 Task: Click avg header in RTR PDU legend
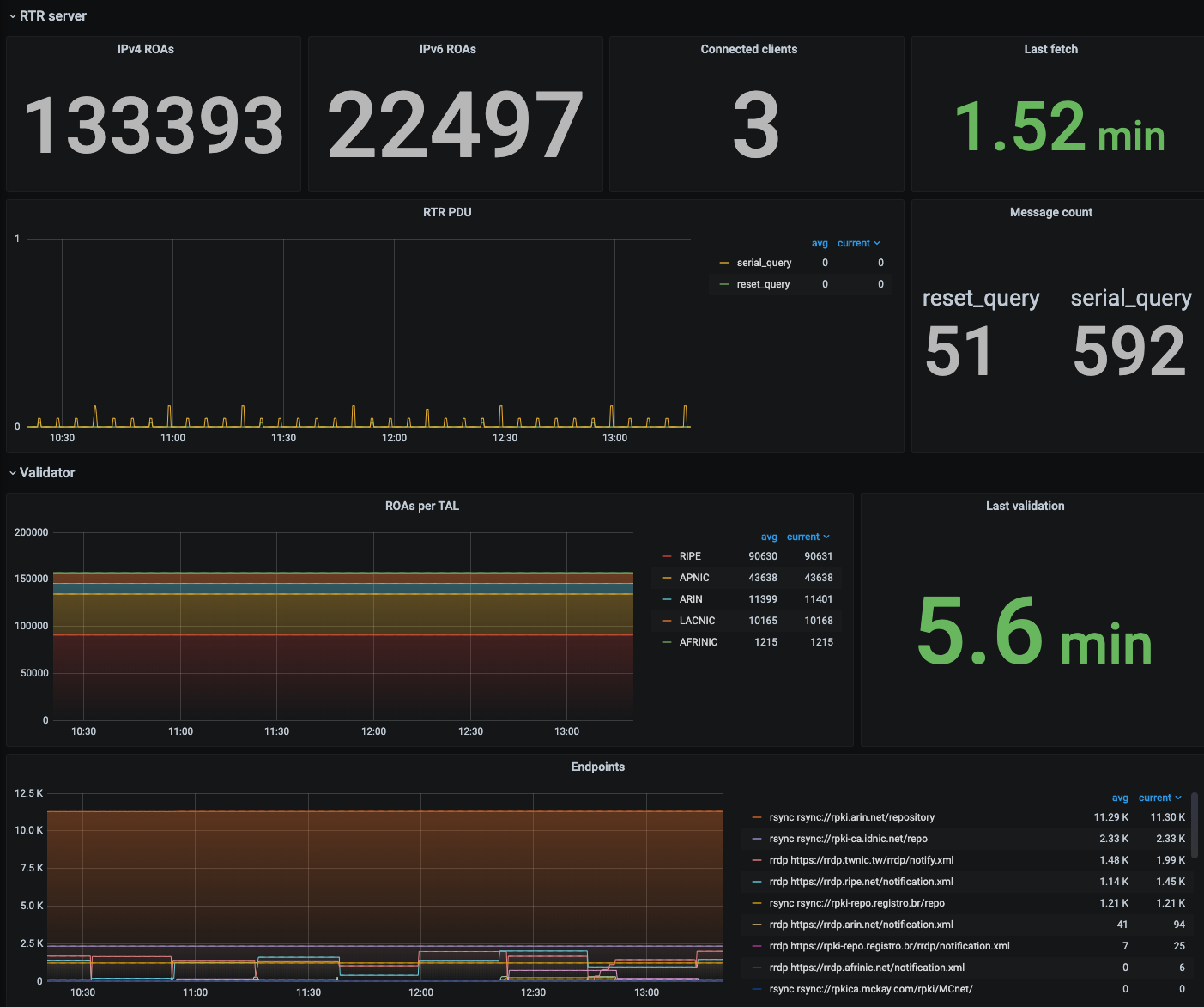pyautogui.click(x=820, y=244)
